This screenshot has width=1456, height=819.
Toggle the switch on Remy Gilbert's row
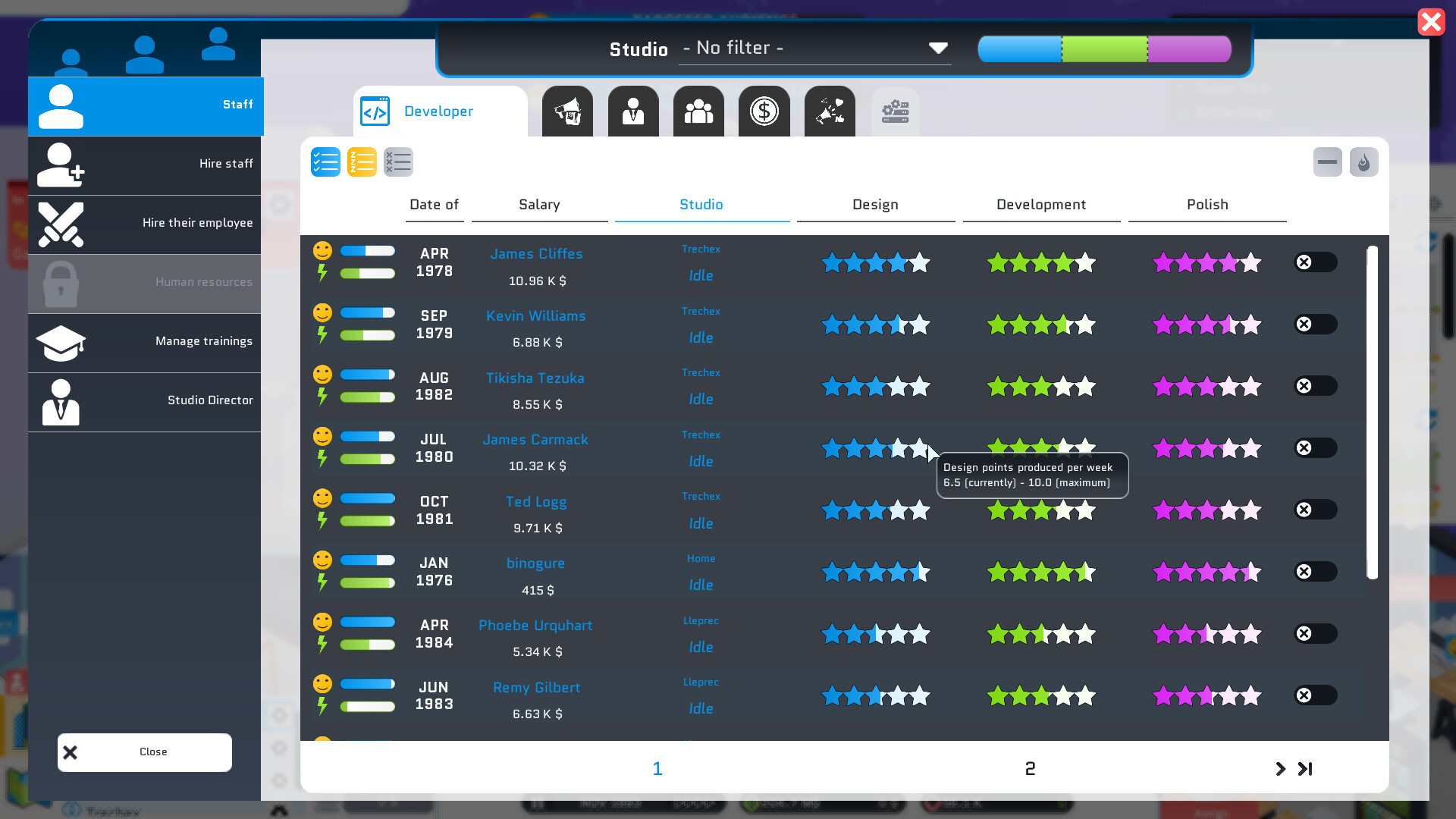coord(1315,695)
